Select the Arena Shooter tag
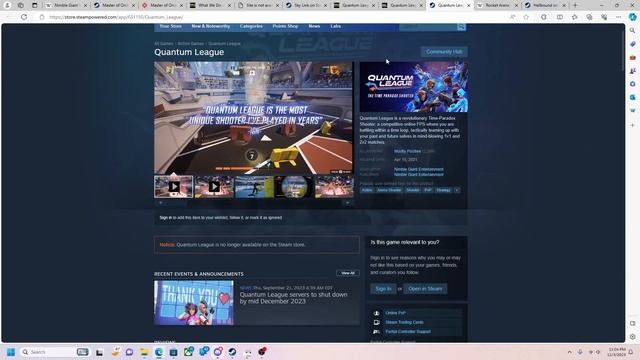The image size is (640, 360). point(389,190)
